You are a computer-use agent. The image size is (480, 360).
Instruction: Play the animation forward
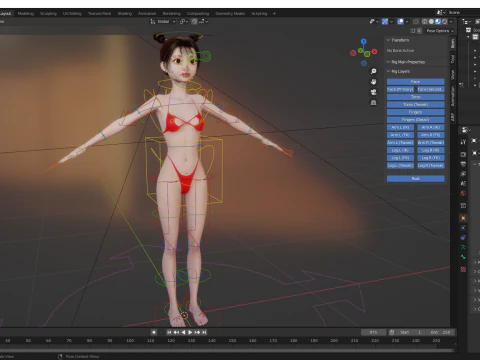190,332
